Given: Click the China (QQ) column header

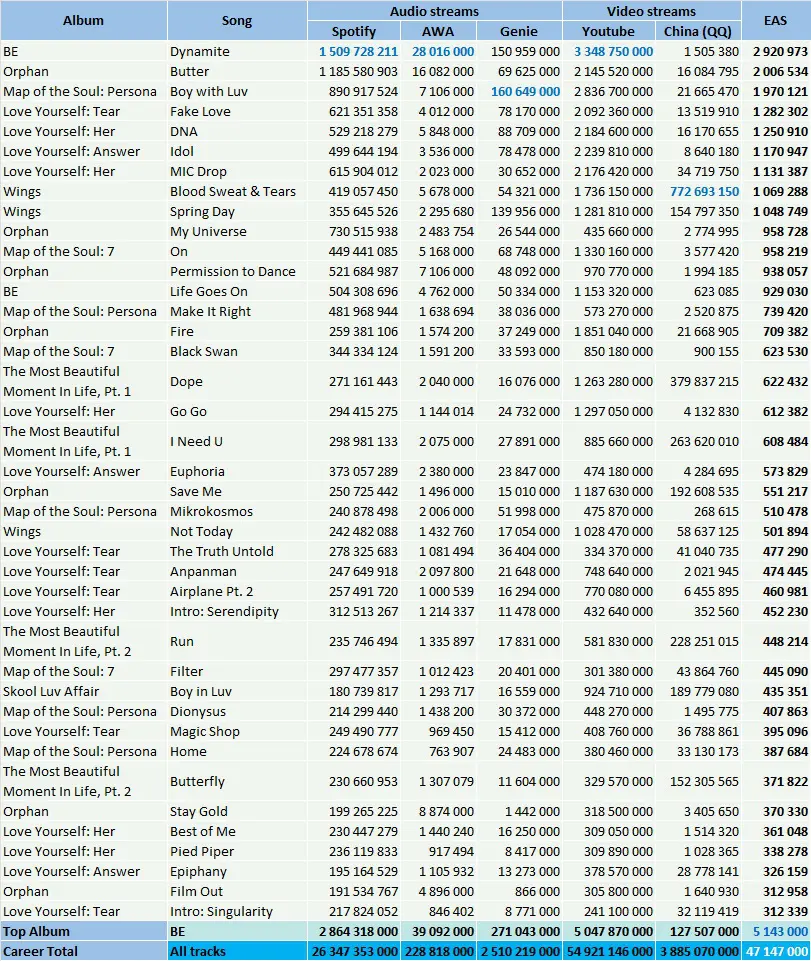Looking at the screenshot, I should pos(698,31).
